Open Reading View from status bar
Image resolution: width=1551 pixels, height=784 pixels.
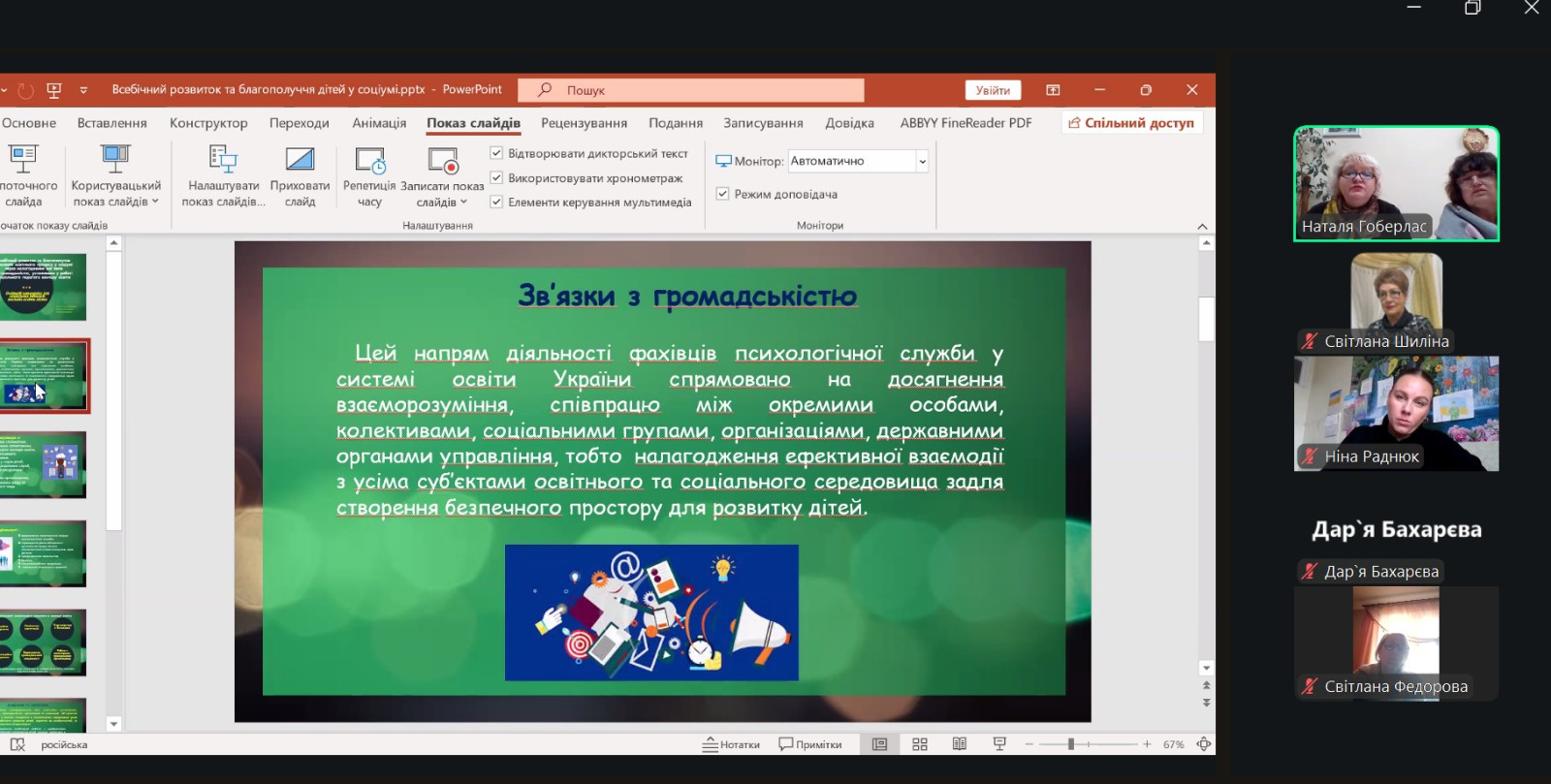tap(960, 744)
